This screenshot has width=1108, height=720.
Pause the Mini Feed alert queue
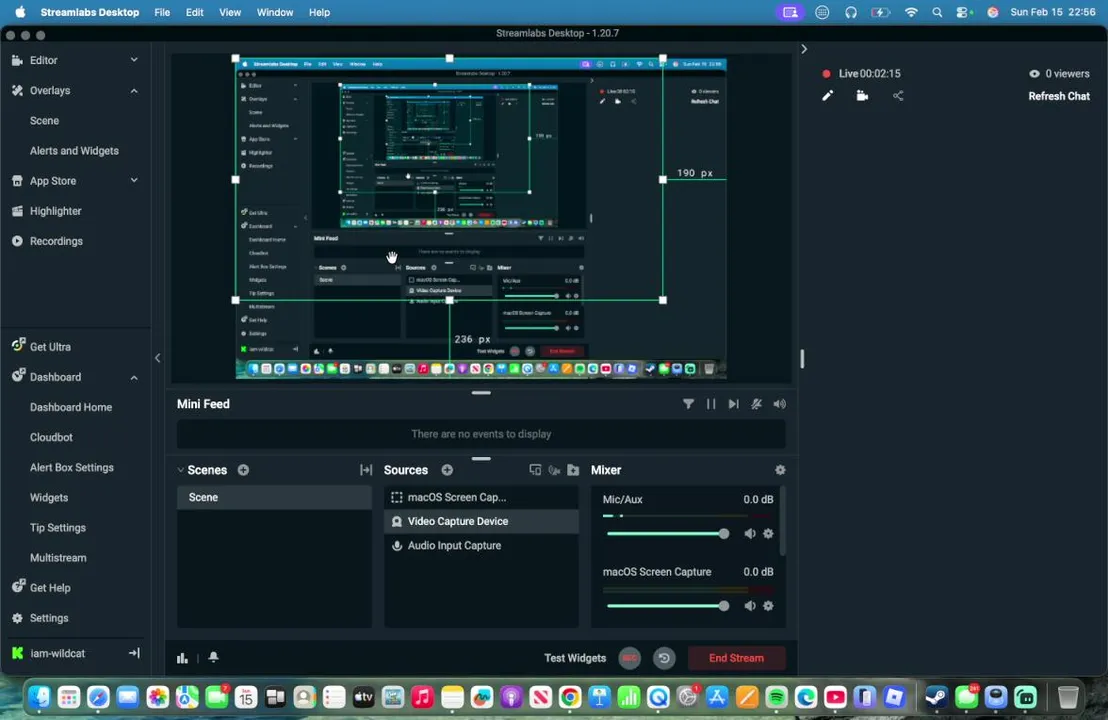[711, 404]
